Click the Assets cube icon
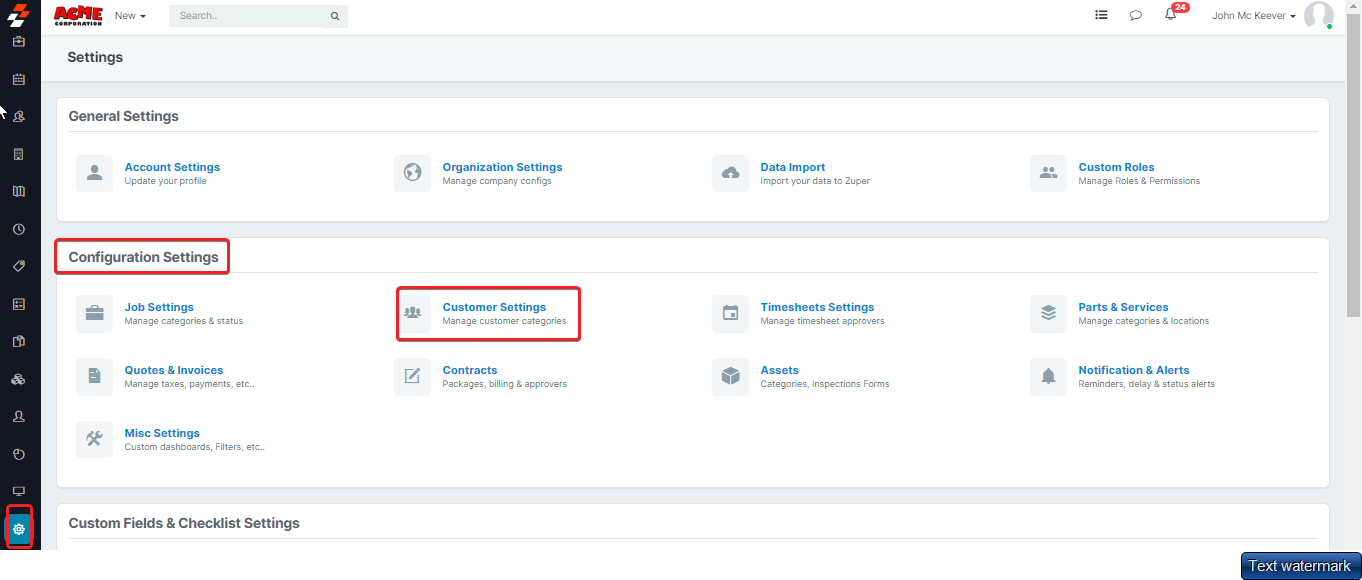The height and width of the screenshot is (580, 1362). [x=730, y=376]
